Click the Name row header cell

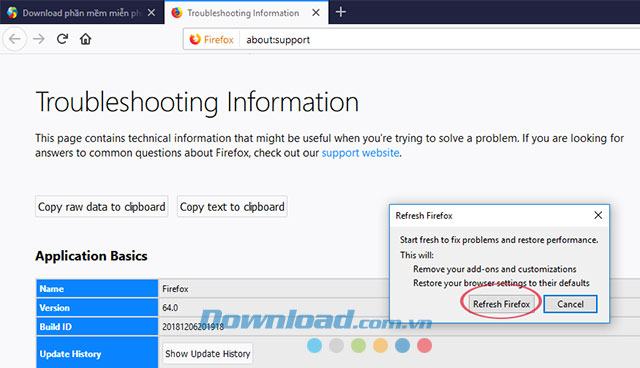(97, 288)
